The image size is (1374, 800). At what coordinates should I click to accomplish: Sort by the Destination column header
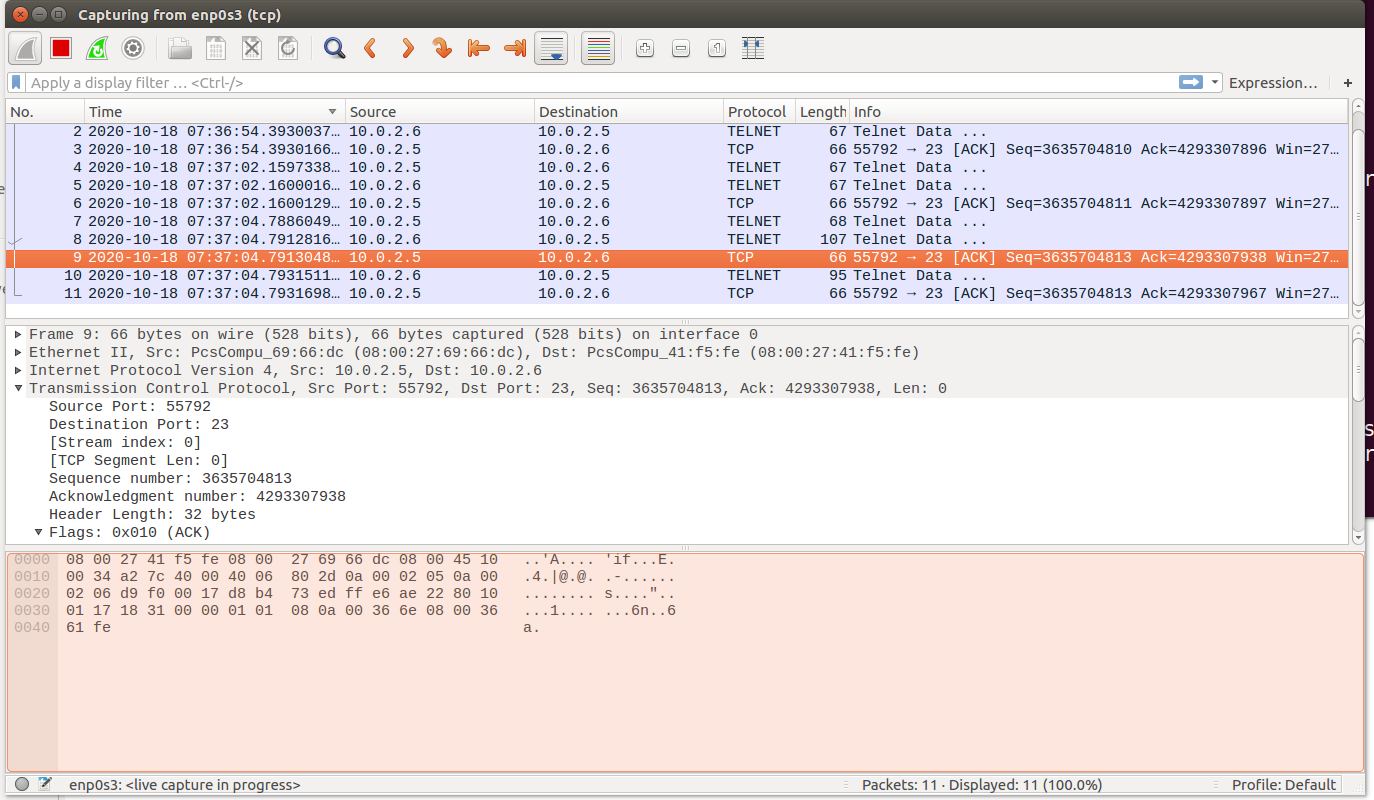(x=629, y=112)
